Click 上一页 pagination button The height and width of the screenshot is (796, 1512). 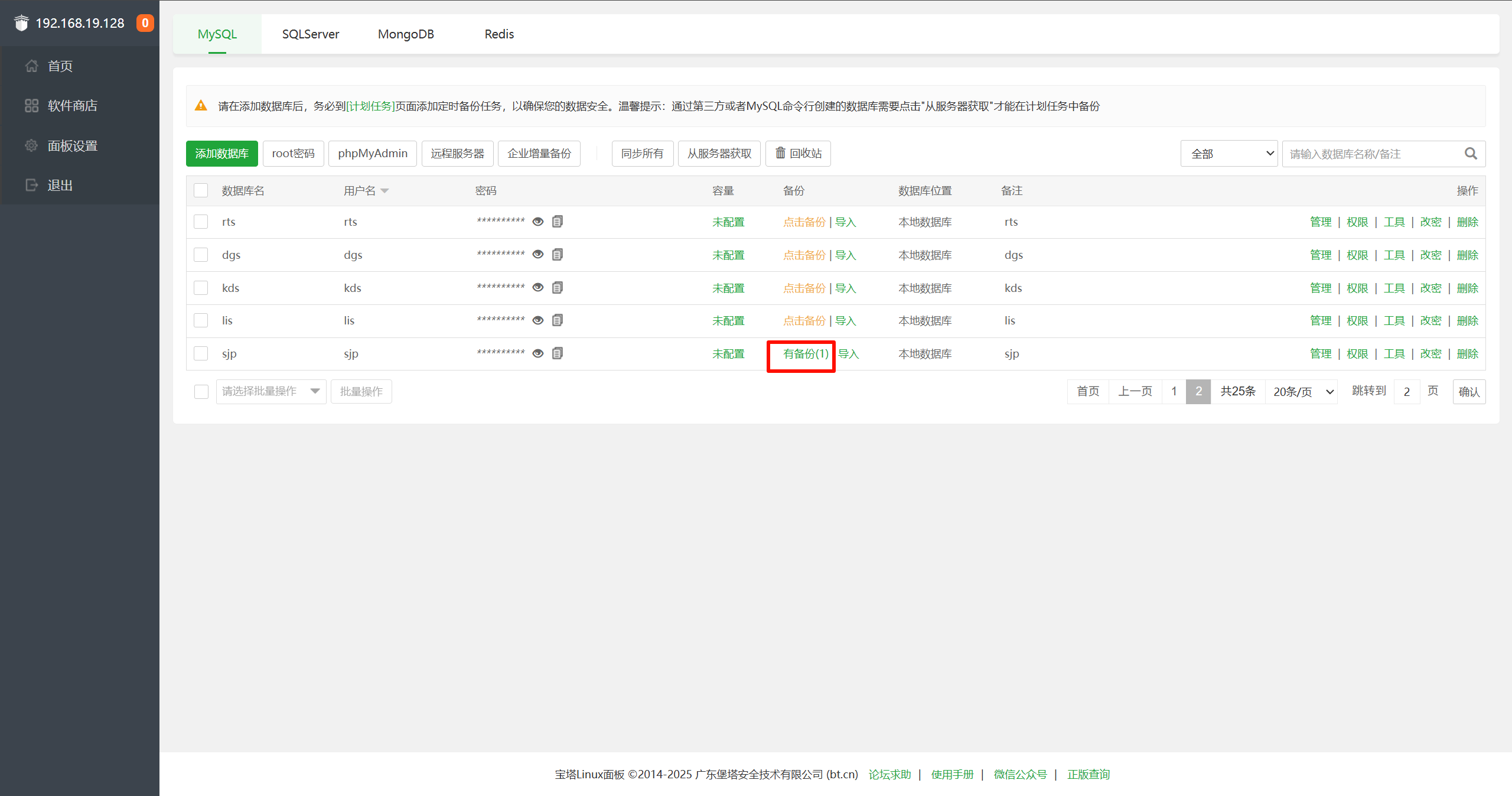pyautogui.click(x=1135, y=391)
